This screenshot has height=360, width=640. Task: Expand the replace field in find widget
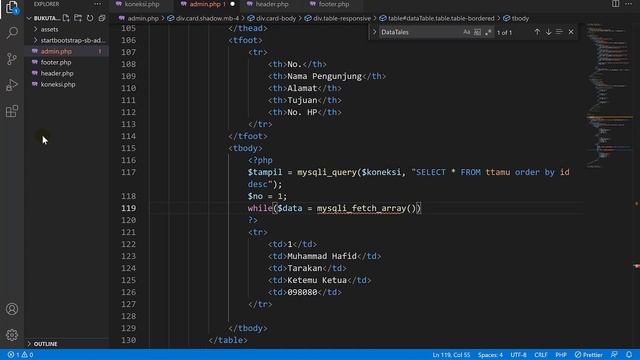click(374, 32)
